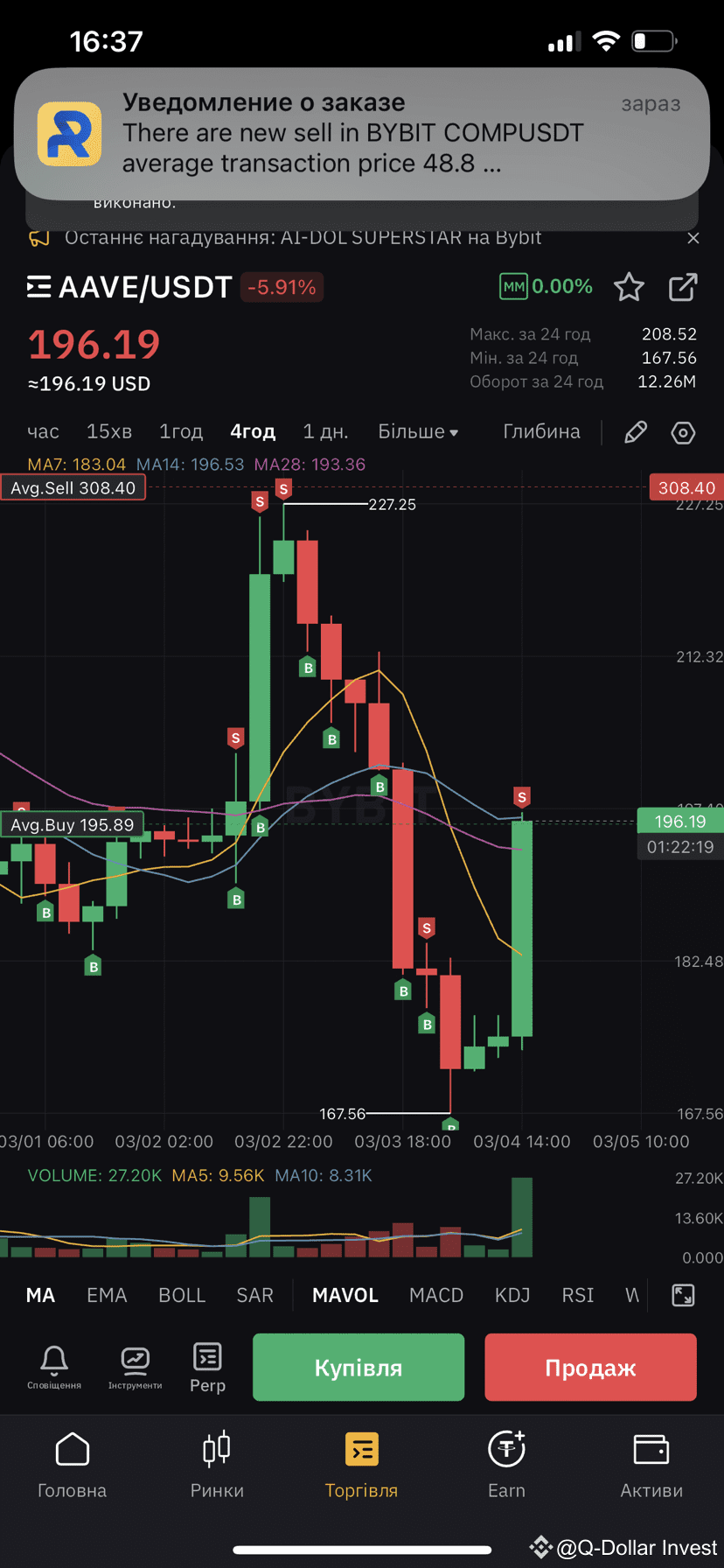This screenshot has width=724, height=1568.
Task: Tap the VOLUME: 27.20K label
Action: click(x=94, y=1175)
